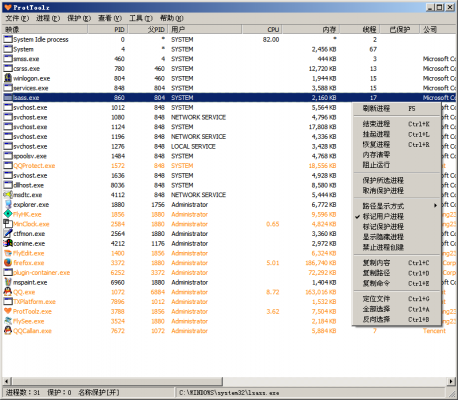Sort by the PID column header
This screenshot has height=400, width=458.
[x=108, y=30]
